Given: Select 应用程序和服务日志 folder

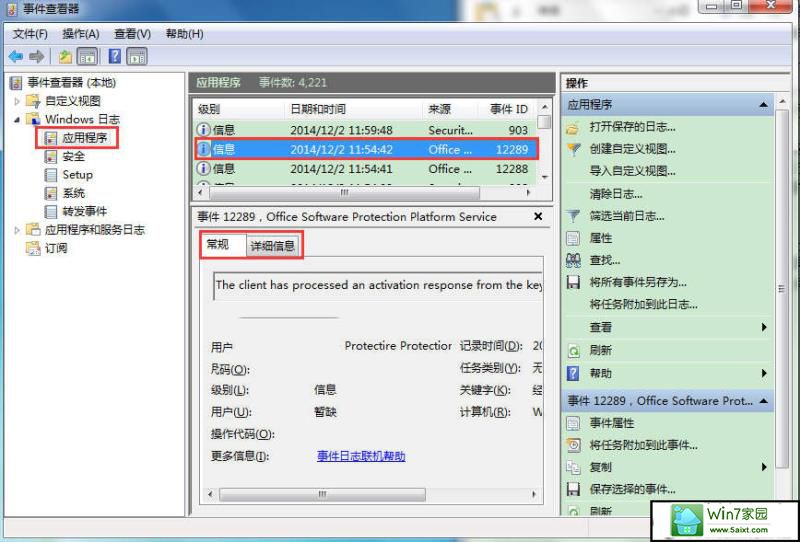Looking at the screenshot, I should [x=95, y=230].
